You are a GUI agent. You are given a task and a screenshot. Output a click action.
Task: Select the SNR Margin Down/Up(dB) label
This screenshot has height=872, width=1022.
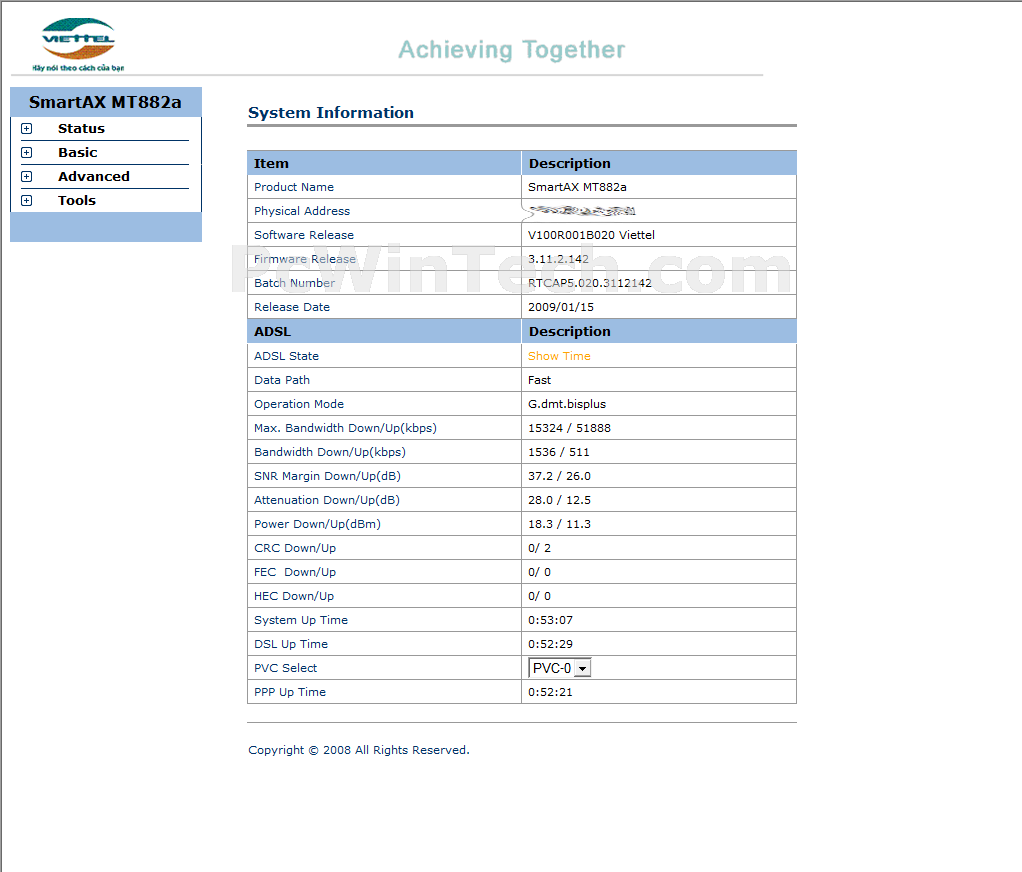328,476
